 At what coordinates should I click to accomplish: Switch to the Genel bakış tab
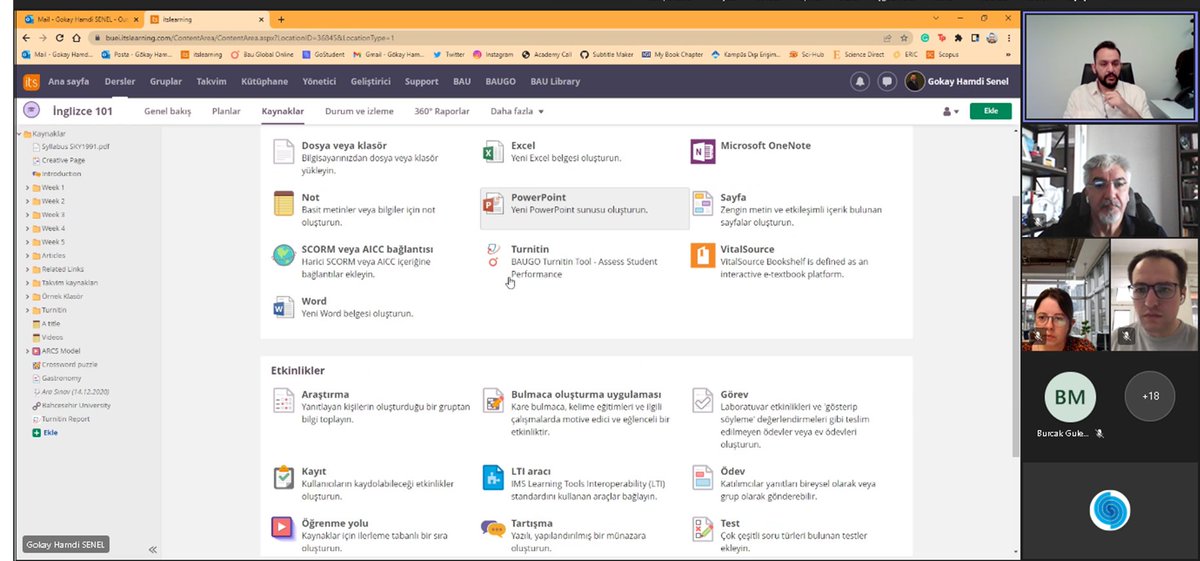[167, 111]
